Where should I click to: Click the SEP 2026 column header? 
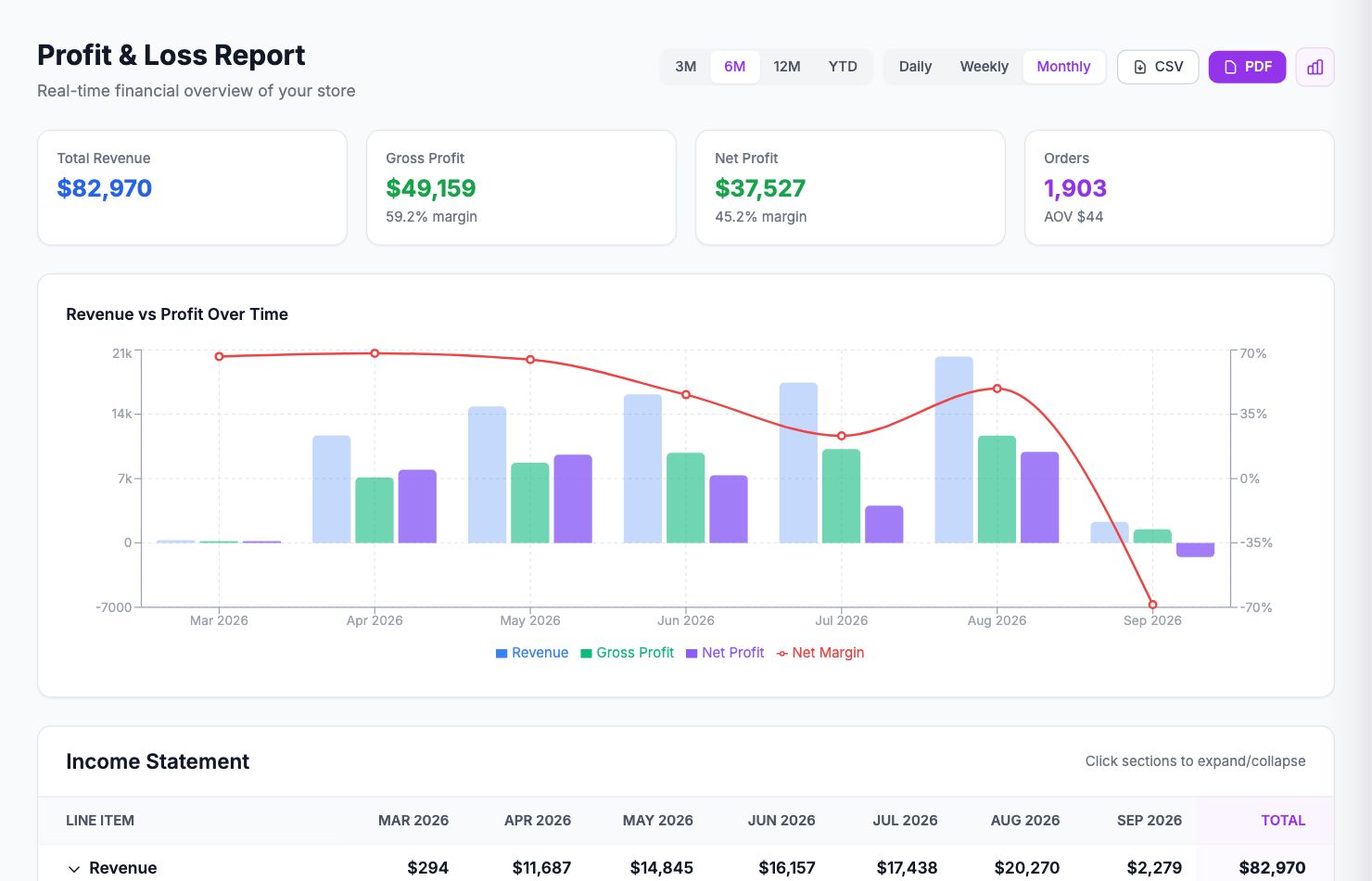pyautogui.click(x=1150, y=821)
